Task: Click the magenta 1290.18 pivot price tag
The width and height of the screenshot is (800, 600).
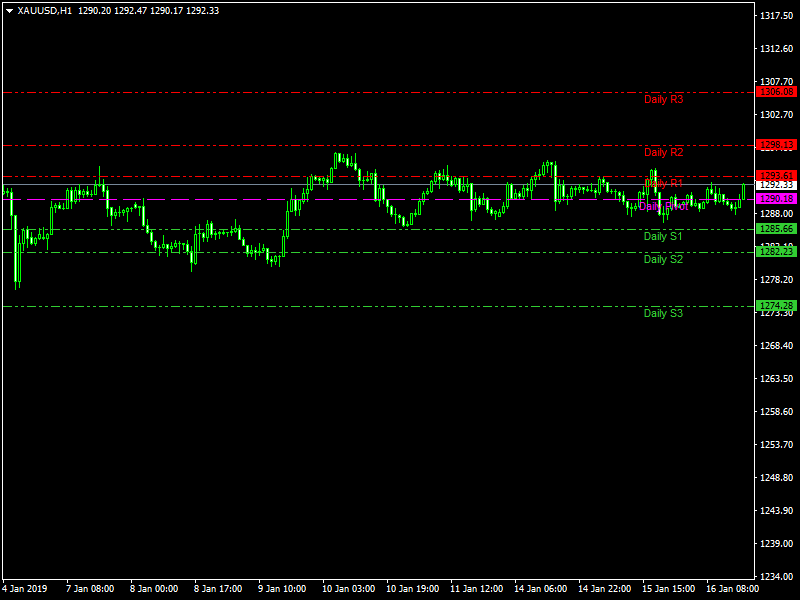Action: 776,199
